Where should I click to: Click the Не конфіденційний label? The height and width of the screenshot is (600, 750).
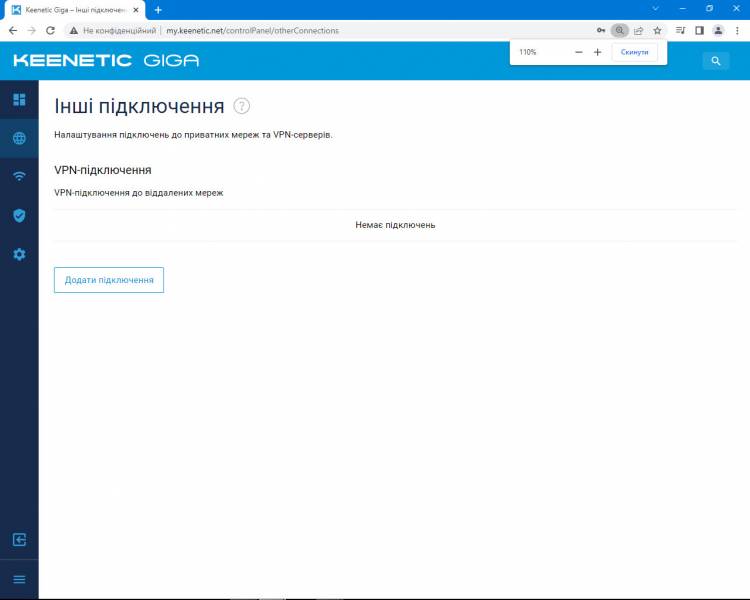(x=120, y=30)
